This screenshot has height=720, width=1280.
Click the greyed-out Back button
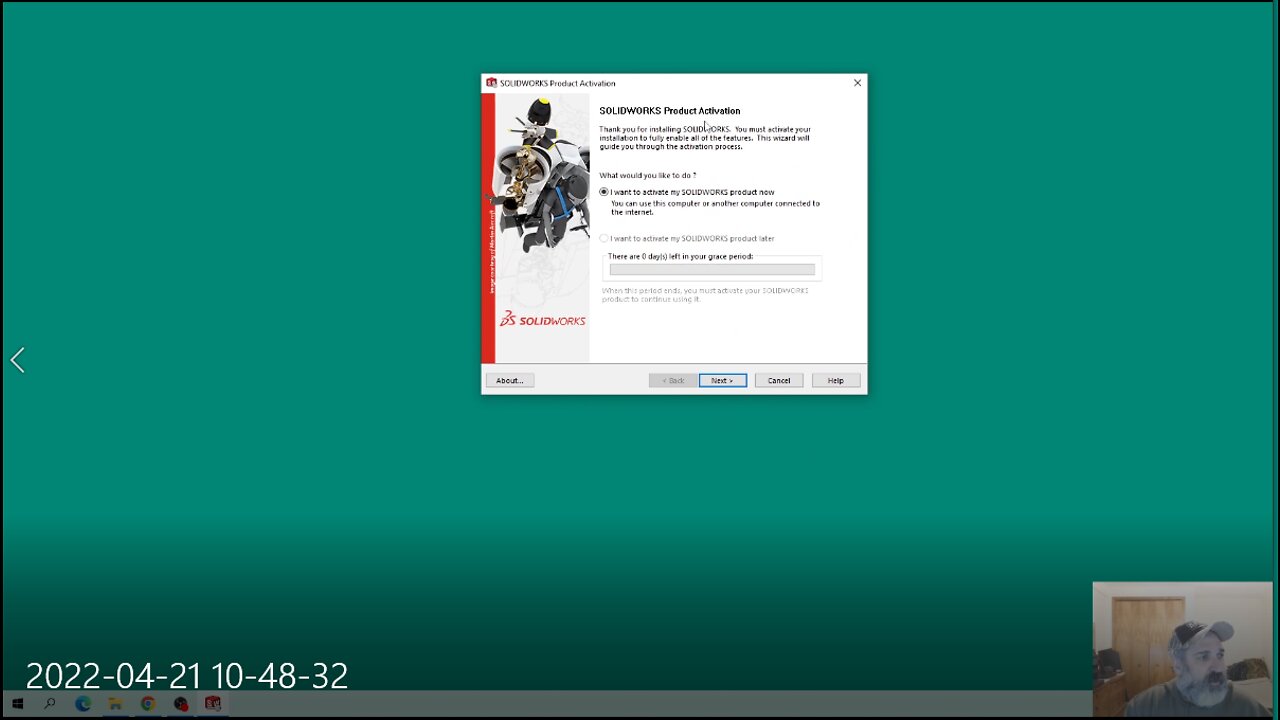(673, 380)
